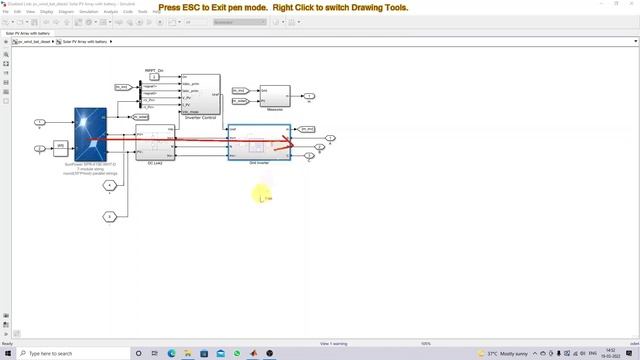This screenshot has height=360, width=640.
Task: Click the simulation stop time field
Action: [197, 22]
